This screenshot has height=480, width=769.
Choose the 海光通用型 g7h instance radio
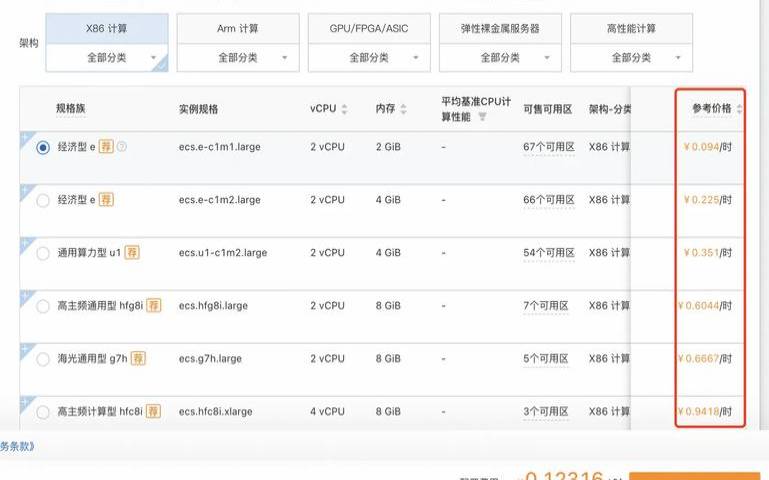coord(43,358)
